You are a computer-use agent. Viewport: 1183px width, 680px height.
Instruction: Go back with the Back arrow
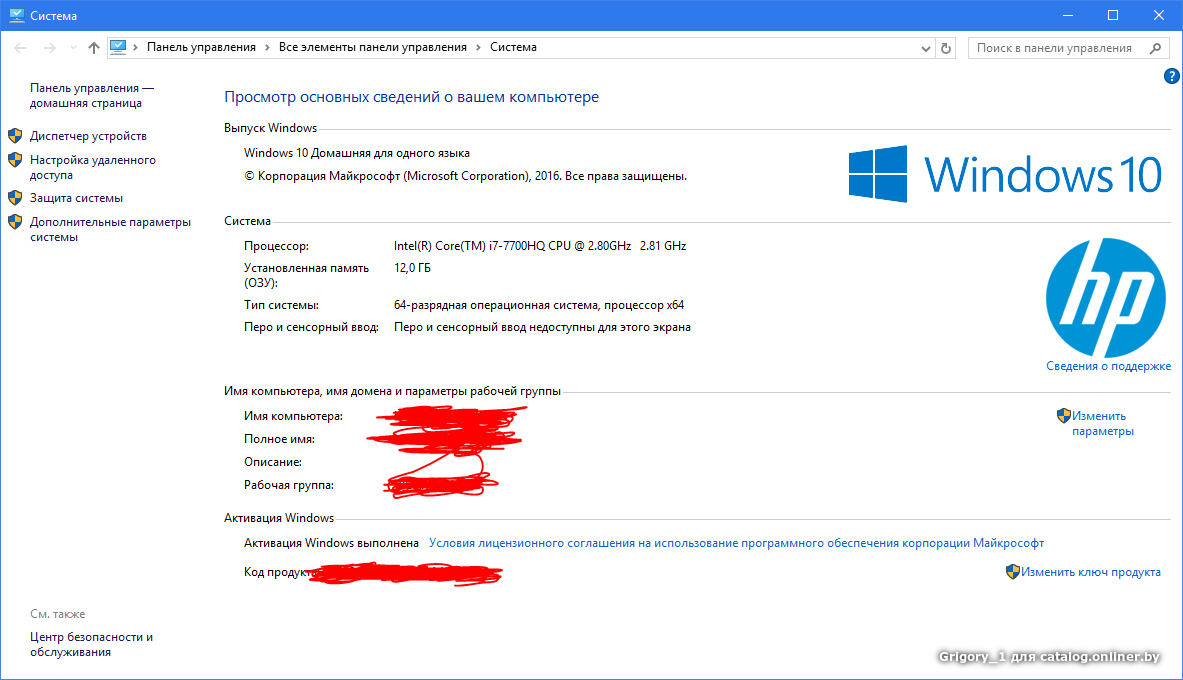point(20,48)
